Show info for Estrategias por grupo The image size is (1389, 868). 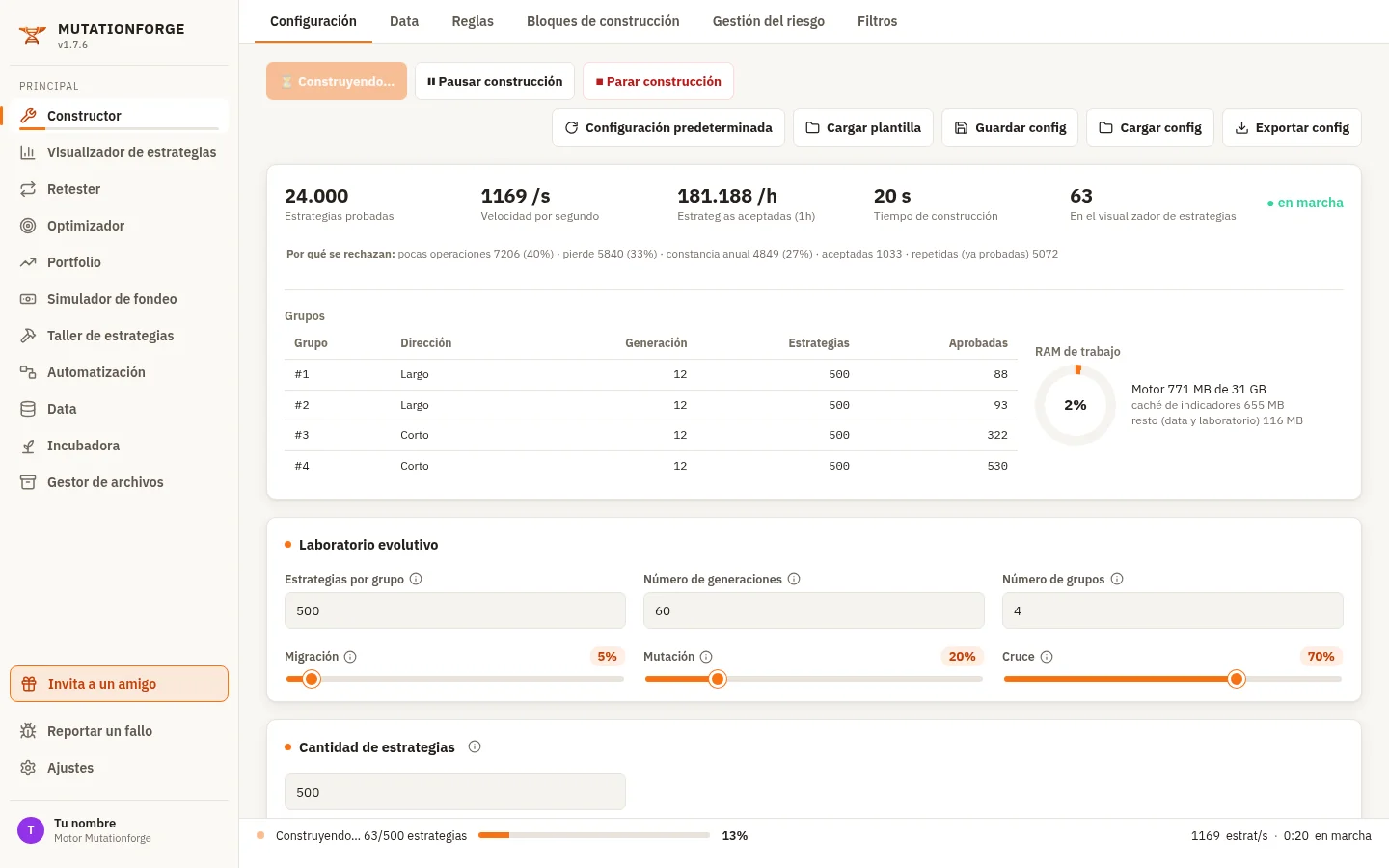(416, 579)
